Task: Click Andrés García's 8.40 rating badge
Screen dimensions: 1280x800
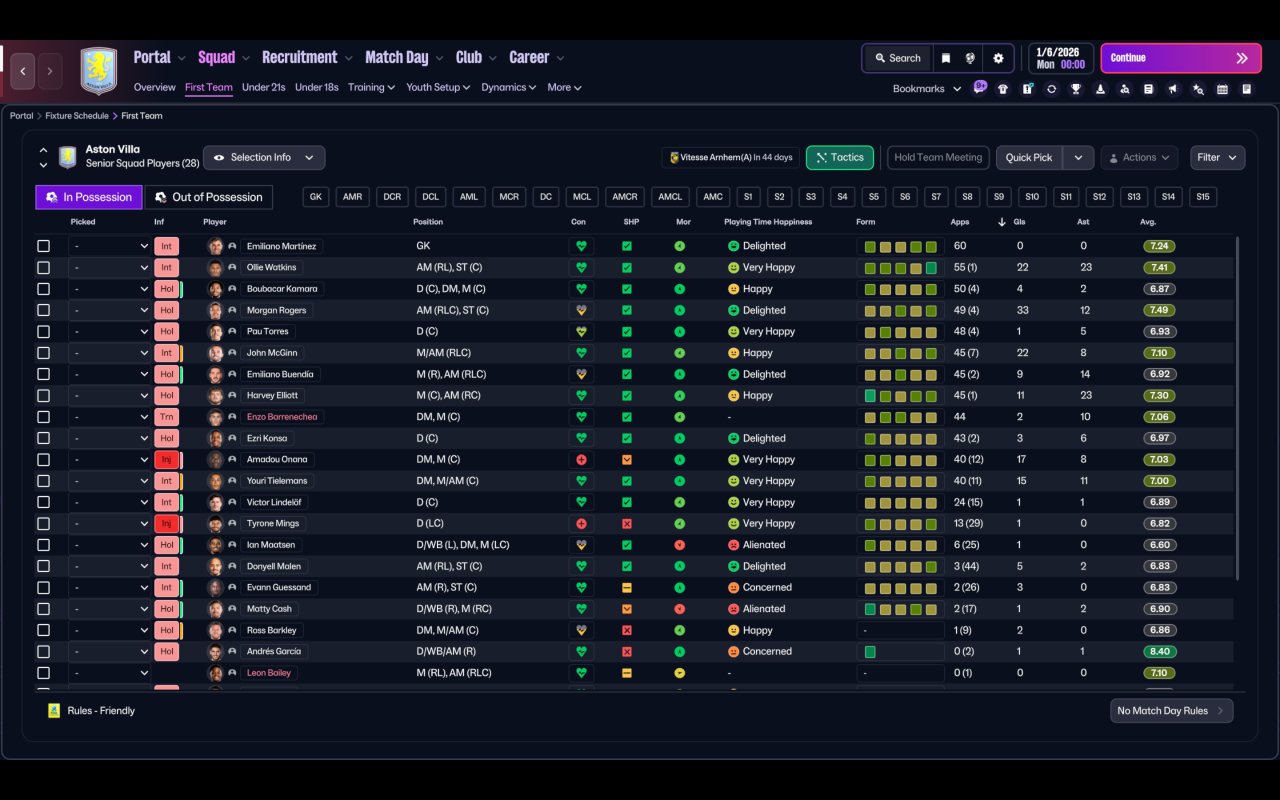Action: [x=1160, y=651]
